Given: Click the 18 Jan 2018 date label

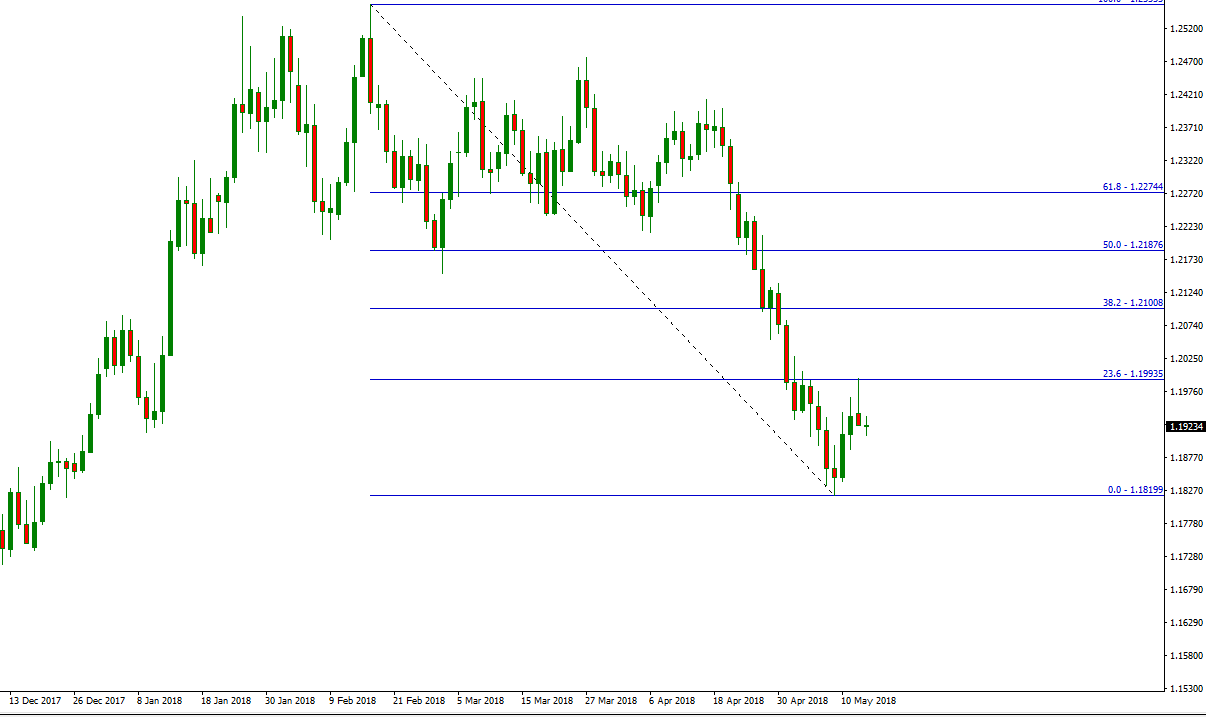Looking at the screenshot, I should click(x=226, y=701).
